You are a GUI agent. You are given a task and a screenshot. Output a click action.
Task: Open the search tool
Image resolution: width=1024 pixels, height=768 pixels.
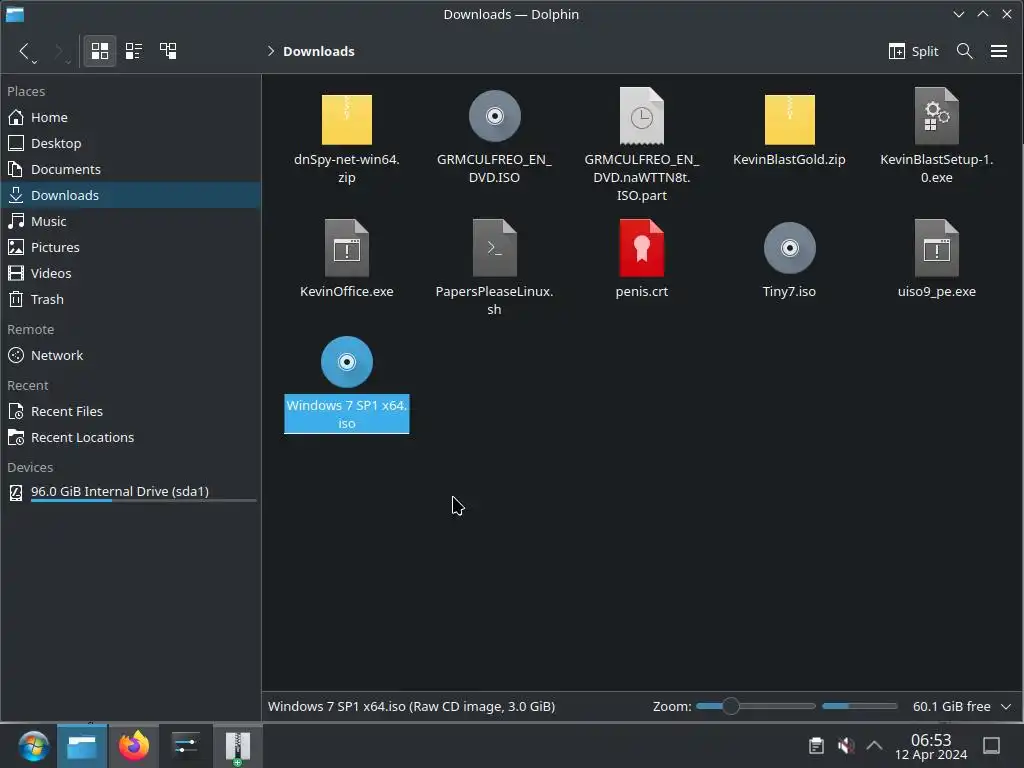click(965, 51)
